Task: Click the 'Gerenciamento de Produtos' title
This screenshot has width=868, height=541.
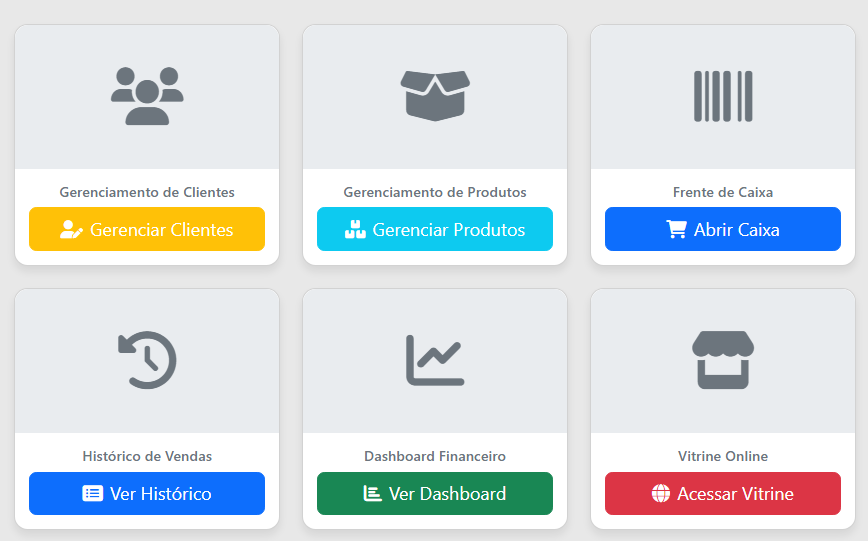Action: click(x=435, y=192)
